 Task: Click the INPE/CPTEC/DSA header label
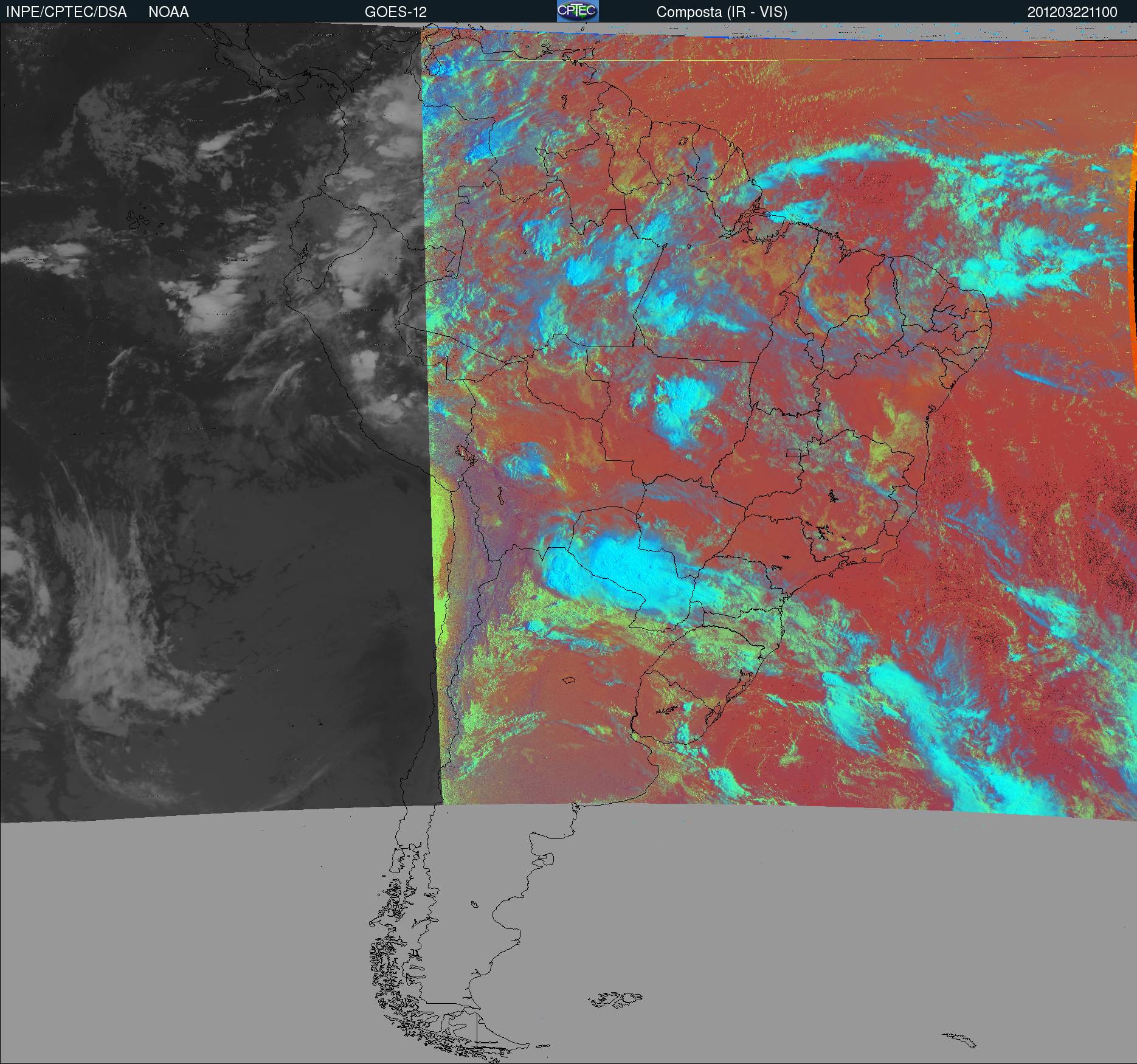coord(66,12)
